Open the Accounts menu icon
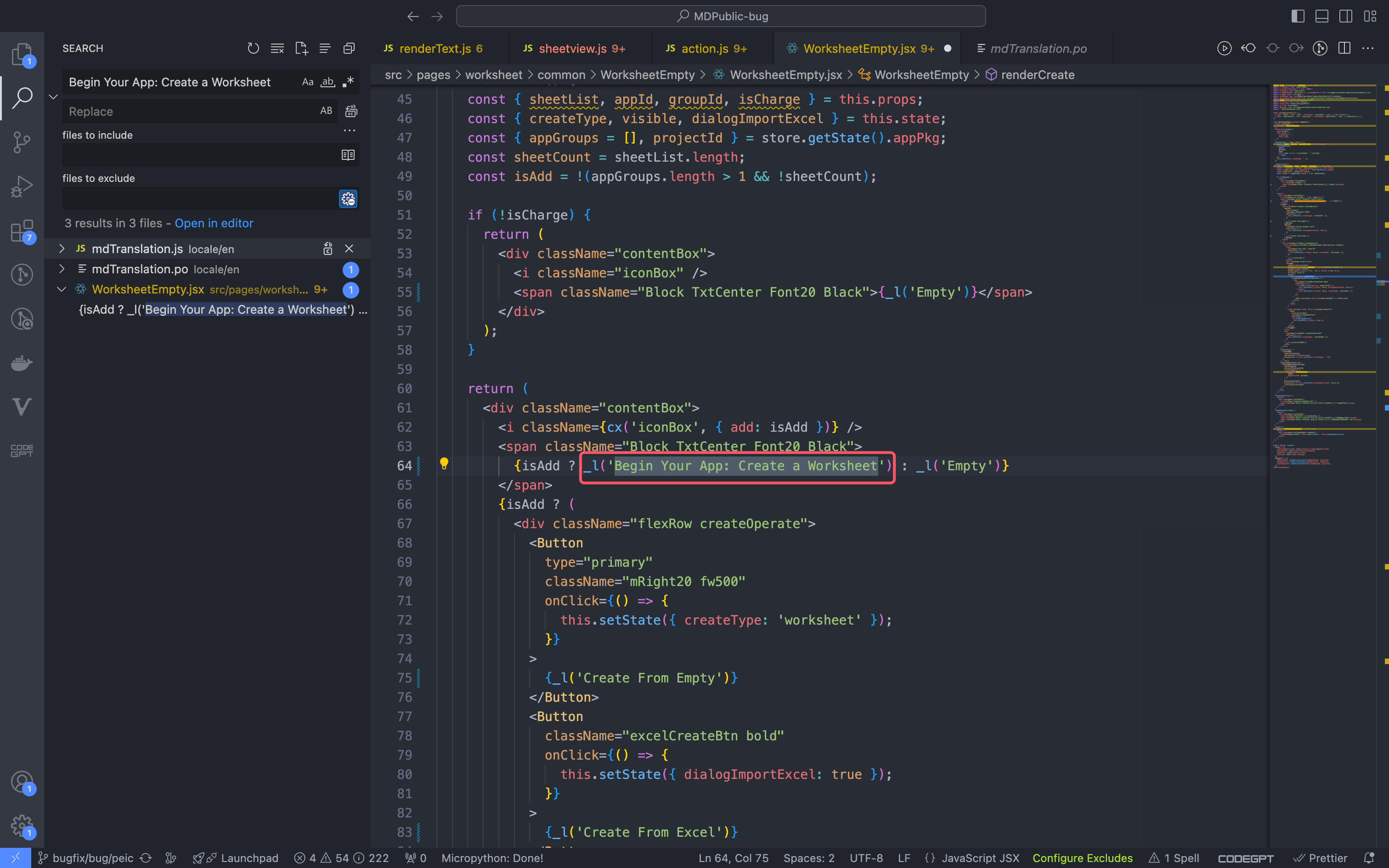The width and height of the screenshot is (1389, 868). click(22, 782)
